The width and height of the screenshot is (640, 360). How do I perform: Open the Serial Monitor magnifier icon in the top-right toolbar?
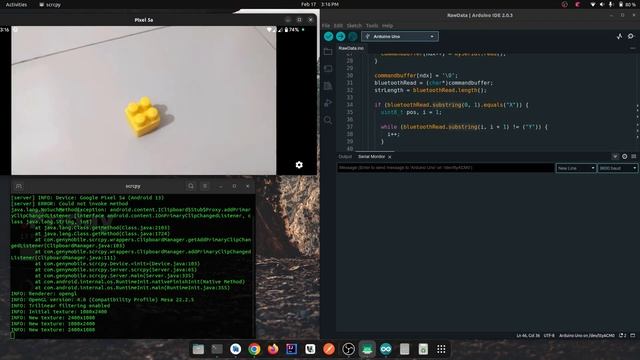631,36
